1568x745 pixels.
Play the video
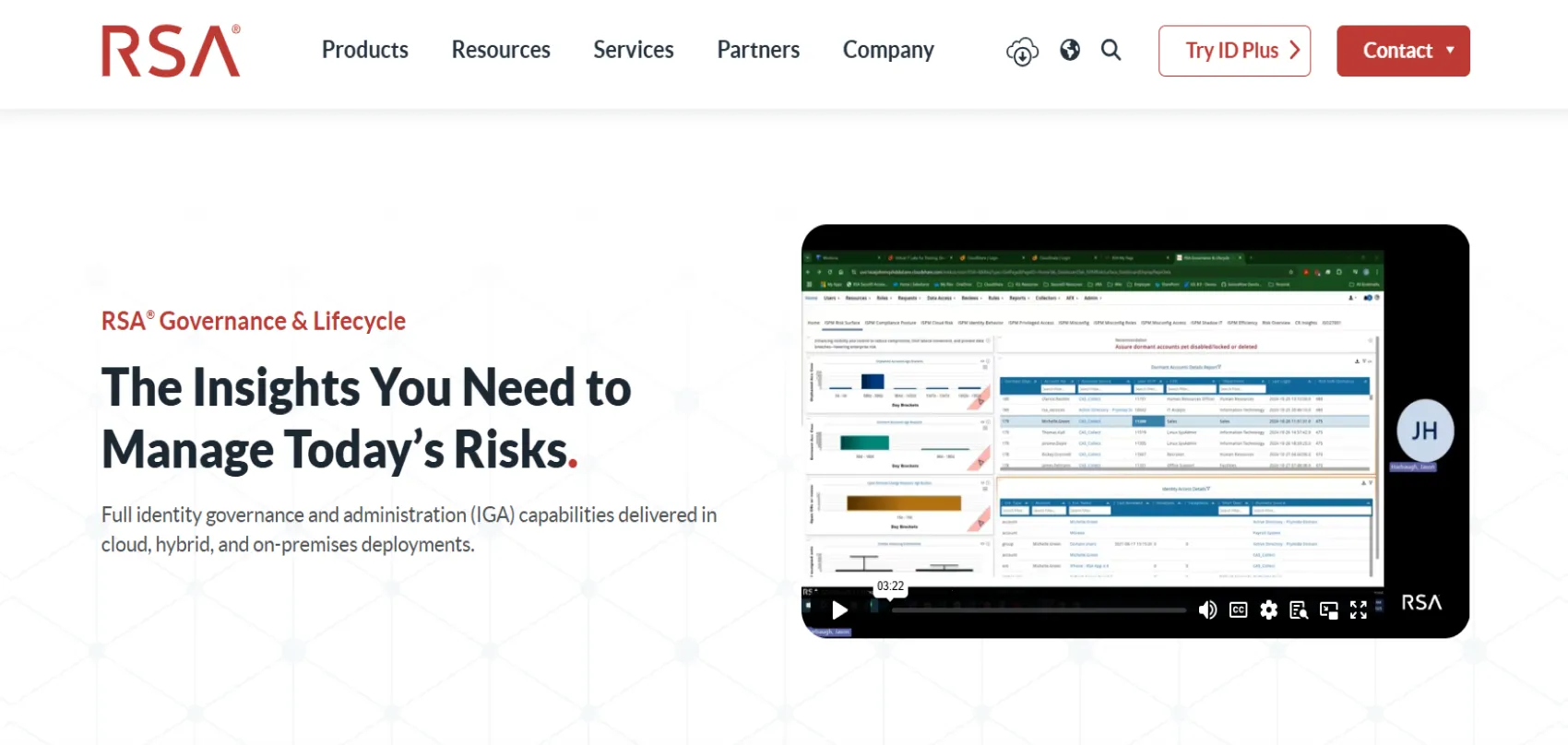click(x=839, y=610)
